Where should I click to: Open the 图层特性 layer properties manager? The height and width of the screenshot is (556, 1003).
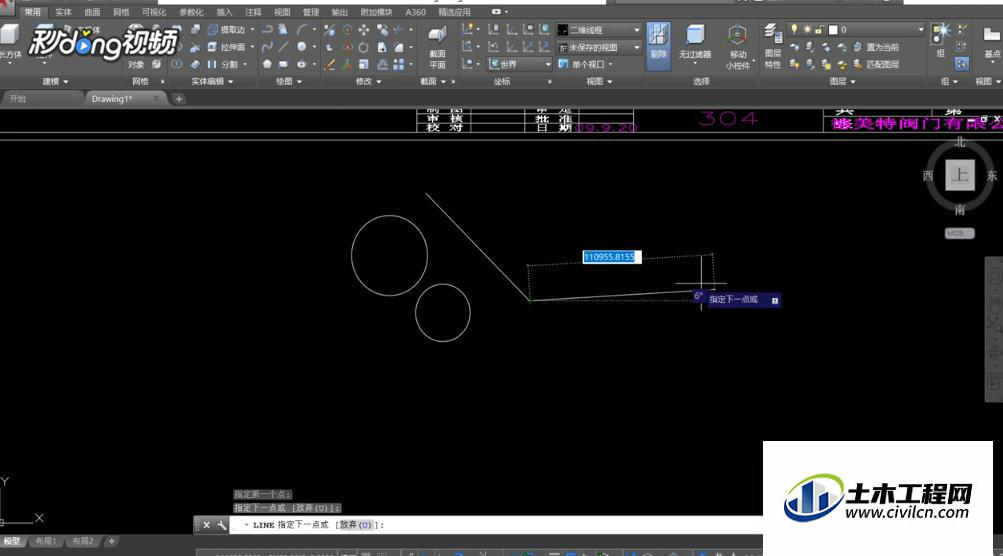click(773, 47)
